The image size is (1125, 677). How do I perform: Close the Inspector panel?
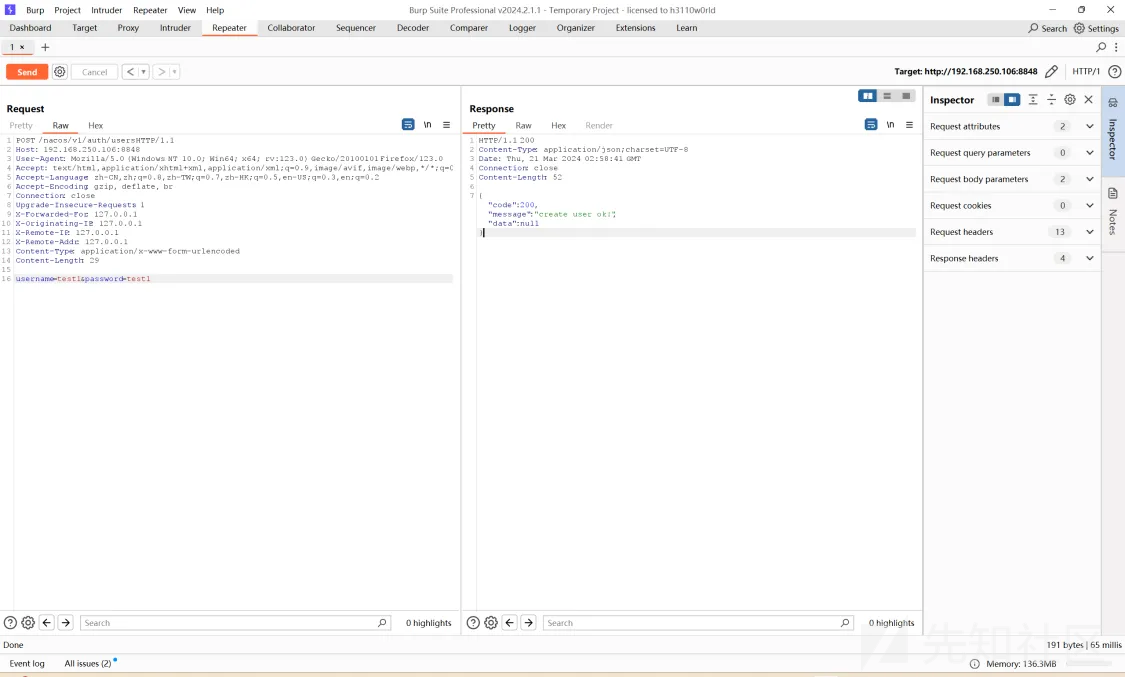click(1088, 100)
